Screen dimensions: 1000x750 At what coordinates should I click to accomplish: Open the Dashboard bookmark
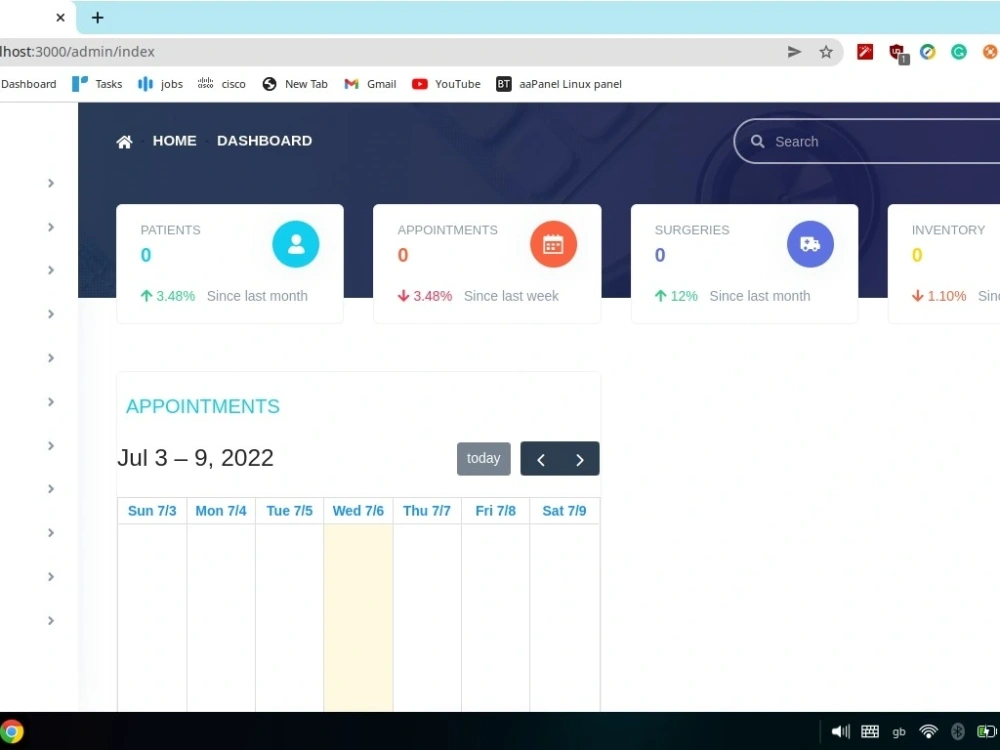(29, 84)
